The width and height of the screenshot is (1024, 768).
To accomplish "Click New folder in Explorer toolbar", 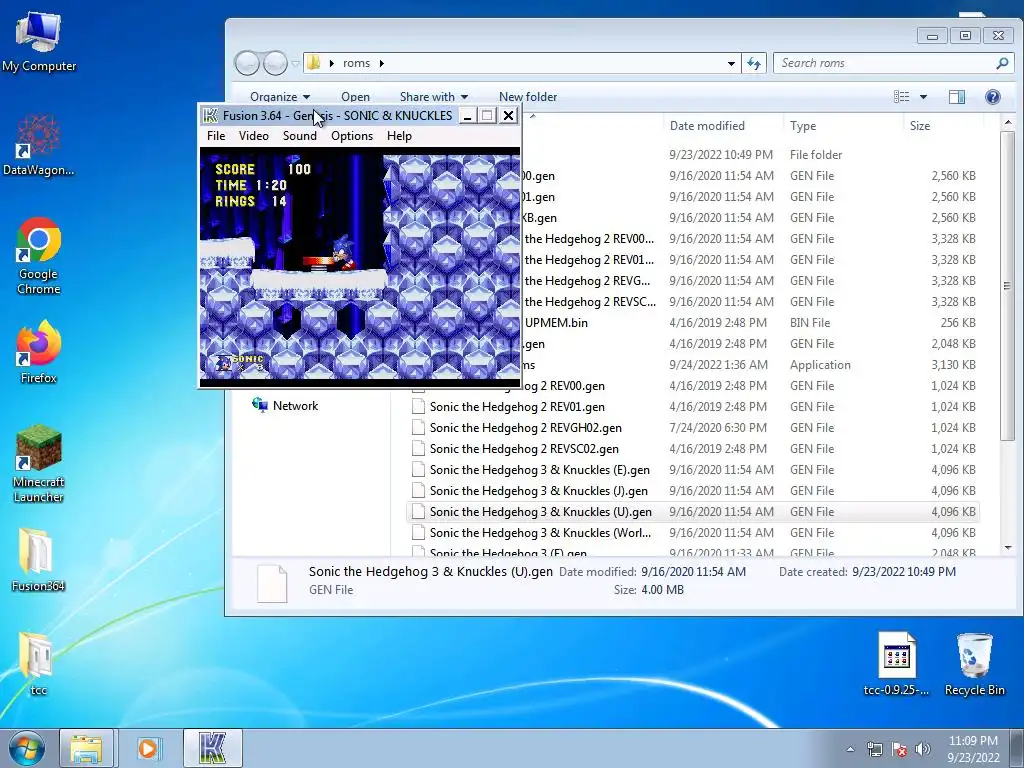I will click(x=528, y=97).
